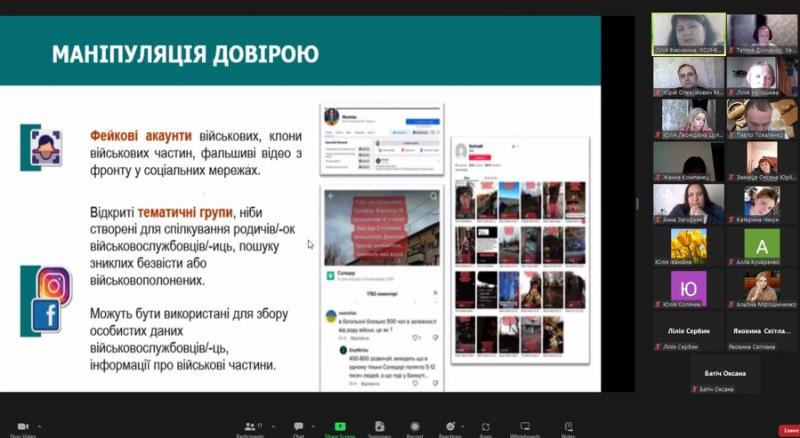Click the green Share Screen button
Screen dimensions: 800x438
coord(340,426)
